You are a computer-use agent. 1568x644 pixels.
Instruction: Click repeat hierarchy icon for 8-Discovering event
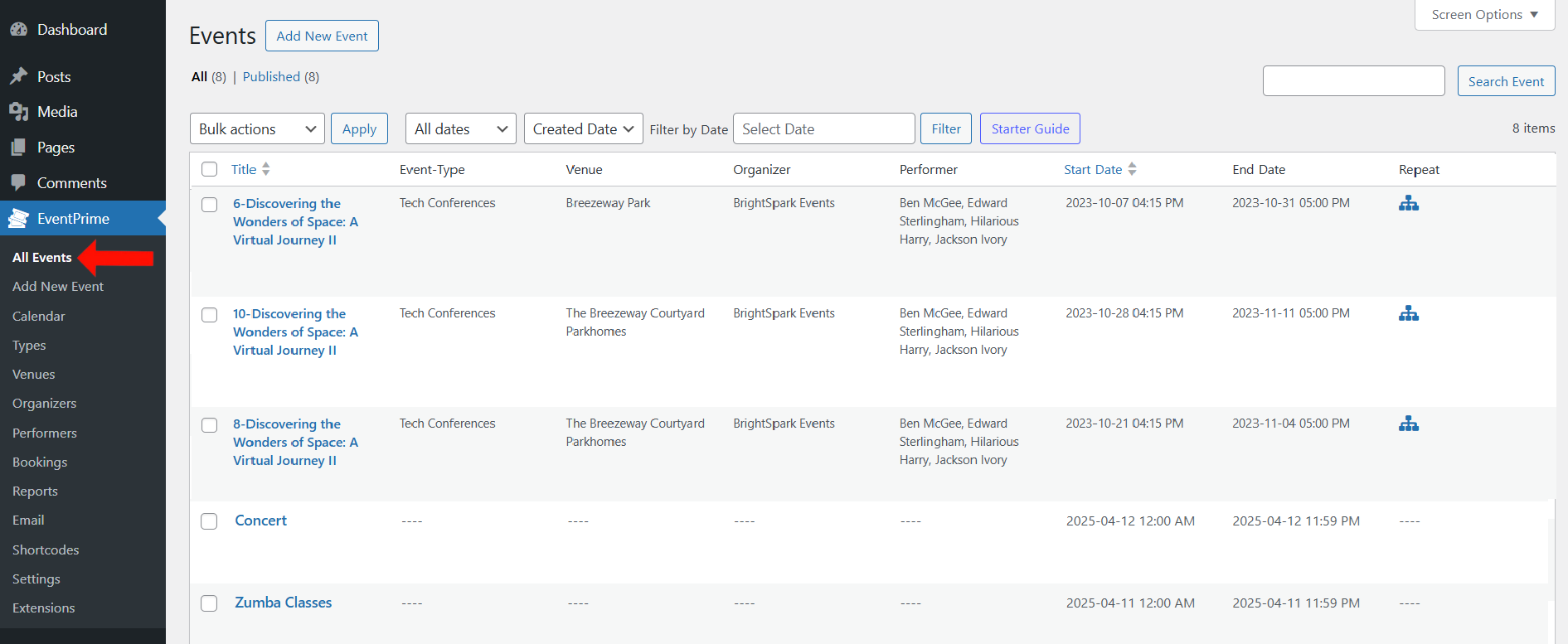tap(1408, 424)
